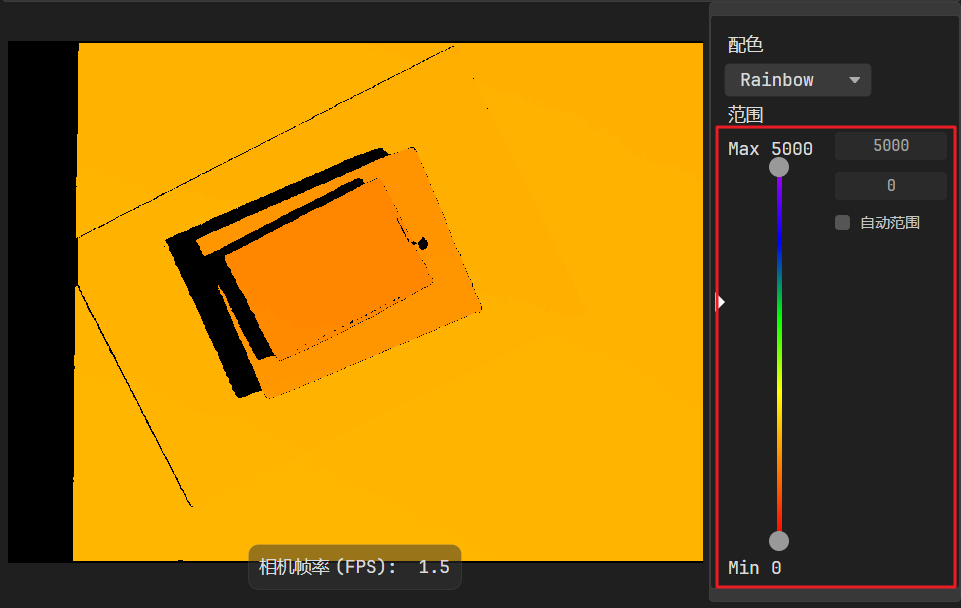This screenshot has width=961, height=608.
Task: Click the white triangle marker beside the slider
Action: pos(721,301)
